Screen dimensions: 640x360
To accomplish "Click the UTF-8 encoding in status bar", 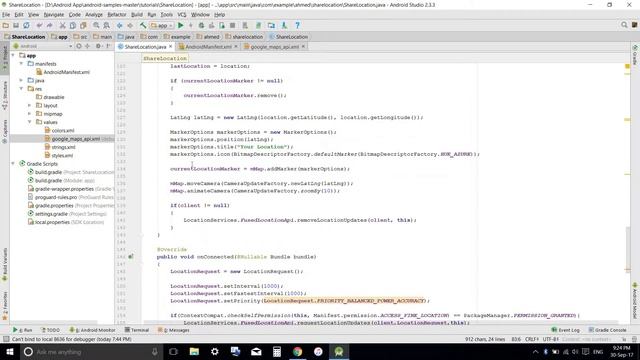I will tap(551, 339).
